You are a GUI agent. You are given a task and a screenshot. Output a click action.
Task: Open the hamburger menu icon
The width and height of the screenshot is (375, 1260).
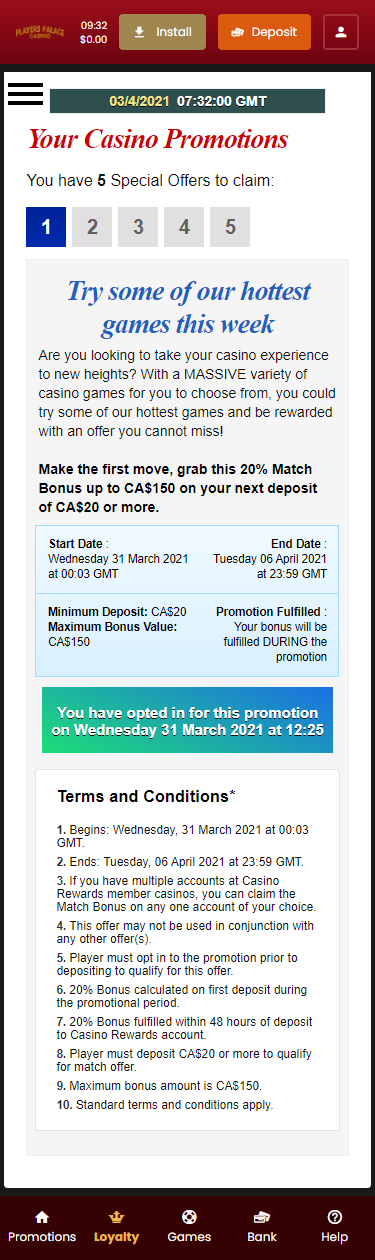tap(25, 93)
